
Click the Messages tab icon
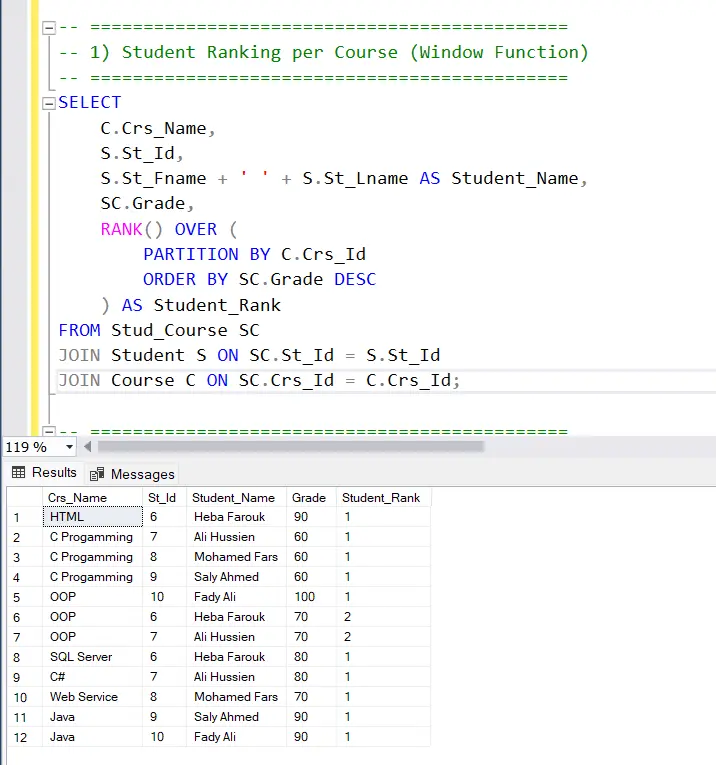tap(97, 474)
